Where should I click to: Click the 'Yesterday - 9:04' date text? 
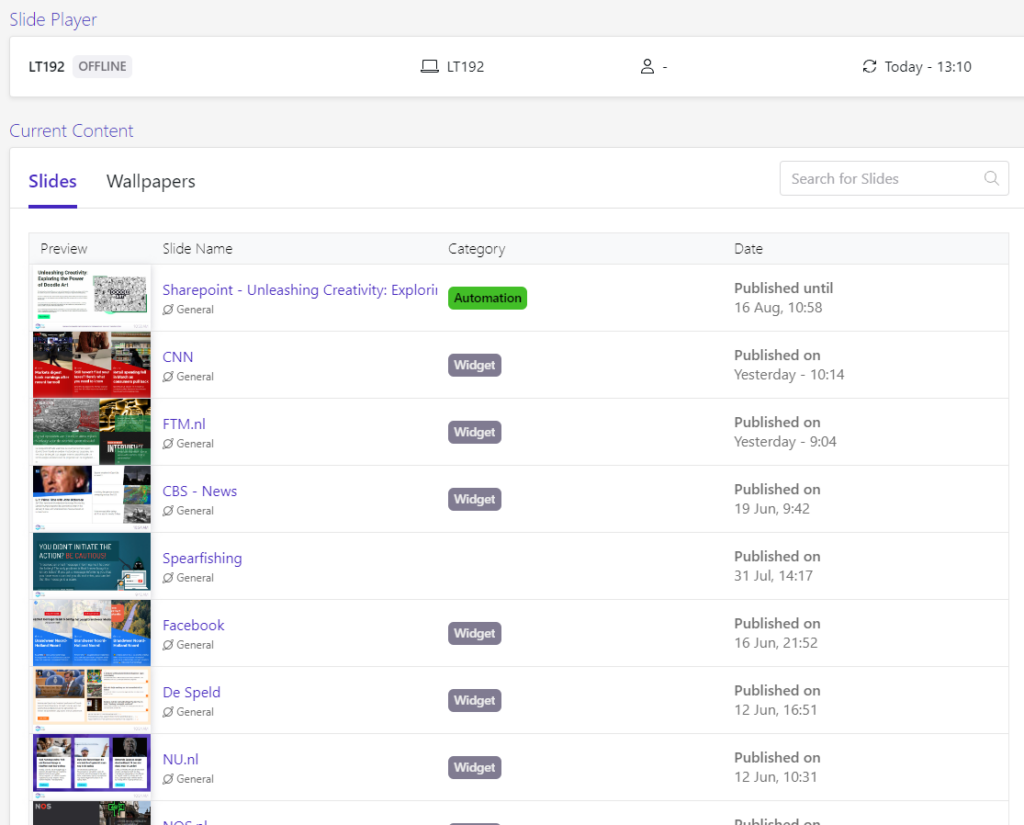(785, 442)
